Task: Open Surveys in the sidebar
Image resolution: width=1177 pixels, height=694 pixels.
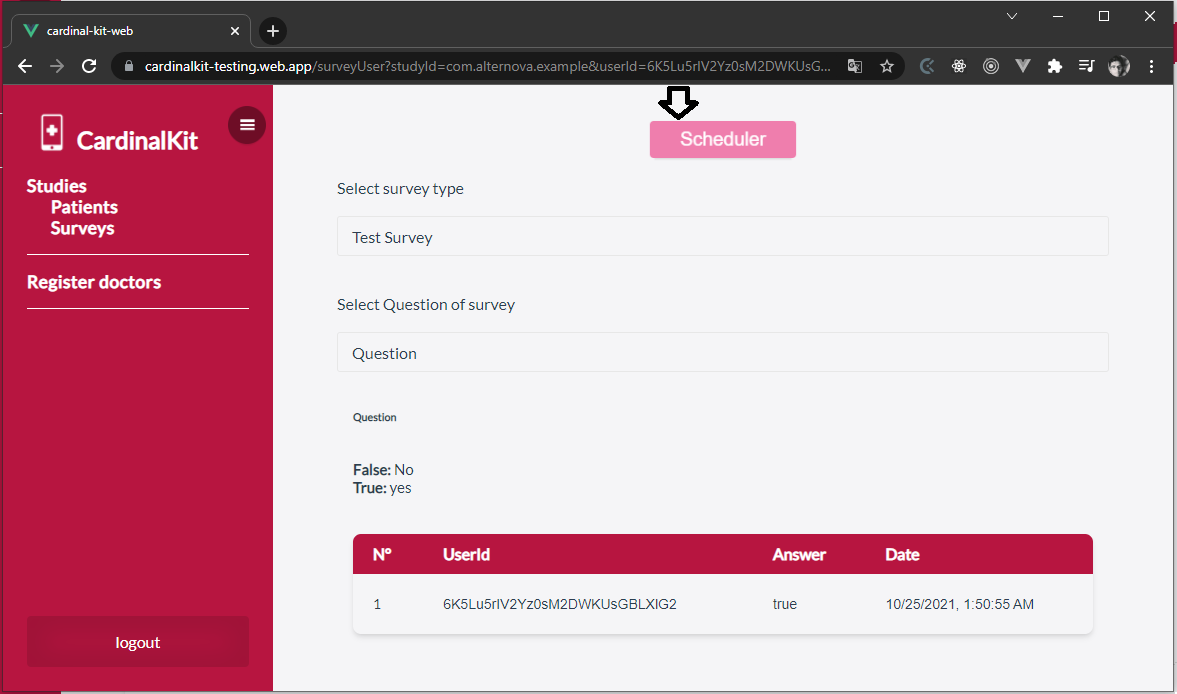Action: pos(82,228)
